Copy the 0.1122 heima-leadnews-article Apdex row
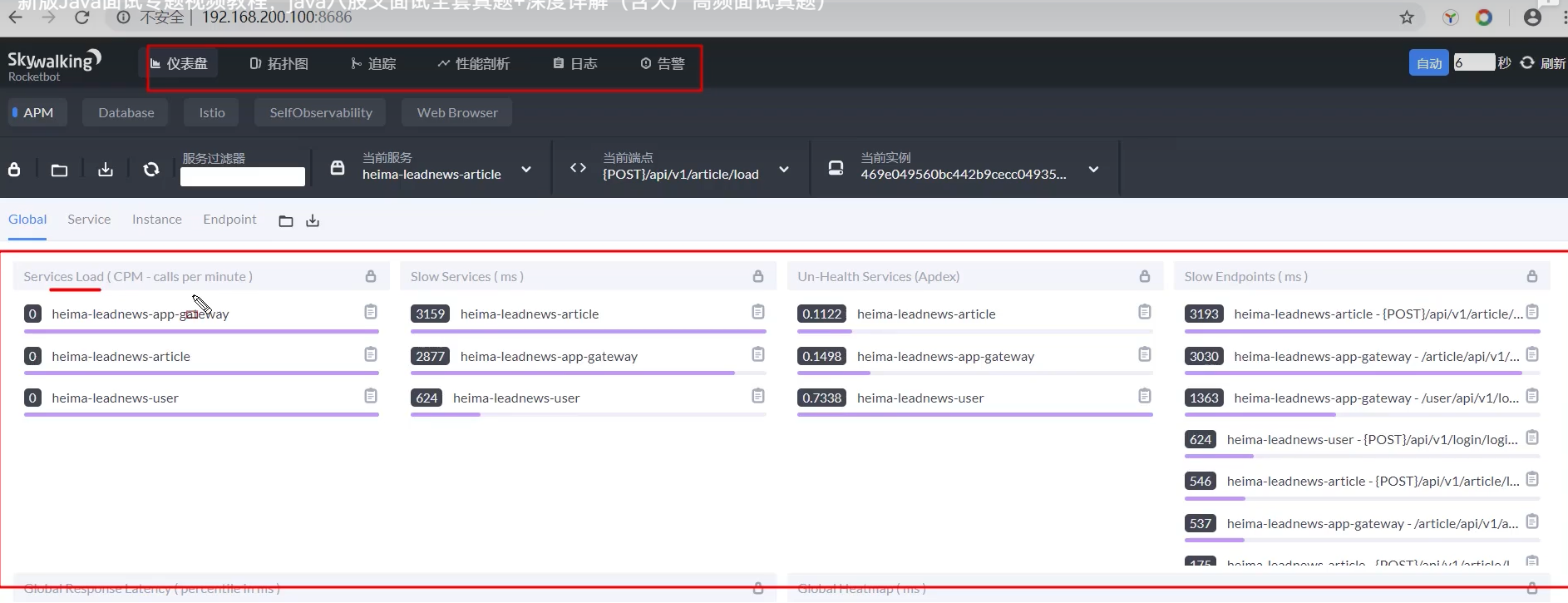 tap(1145, 312)
